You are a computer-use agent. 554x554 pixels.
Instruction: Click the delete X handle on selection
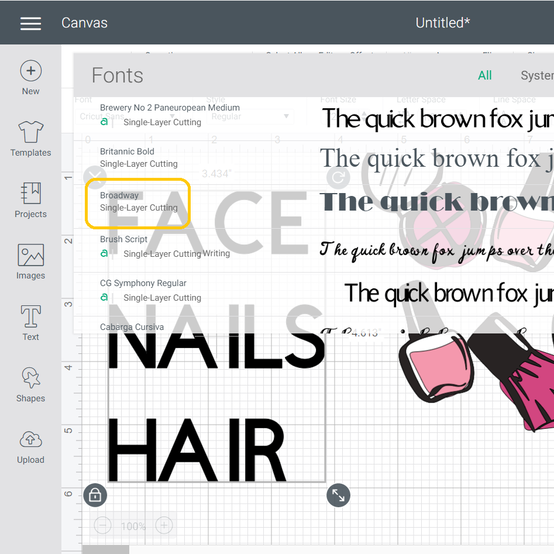pyautogui.click(x=95, y=177)
